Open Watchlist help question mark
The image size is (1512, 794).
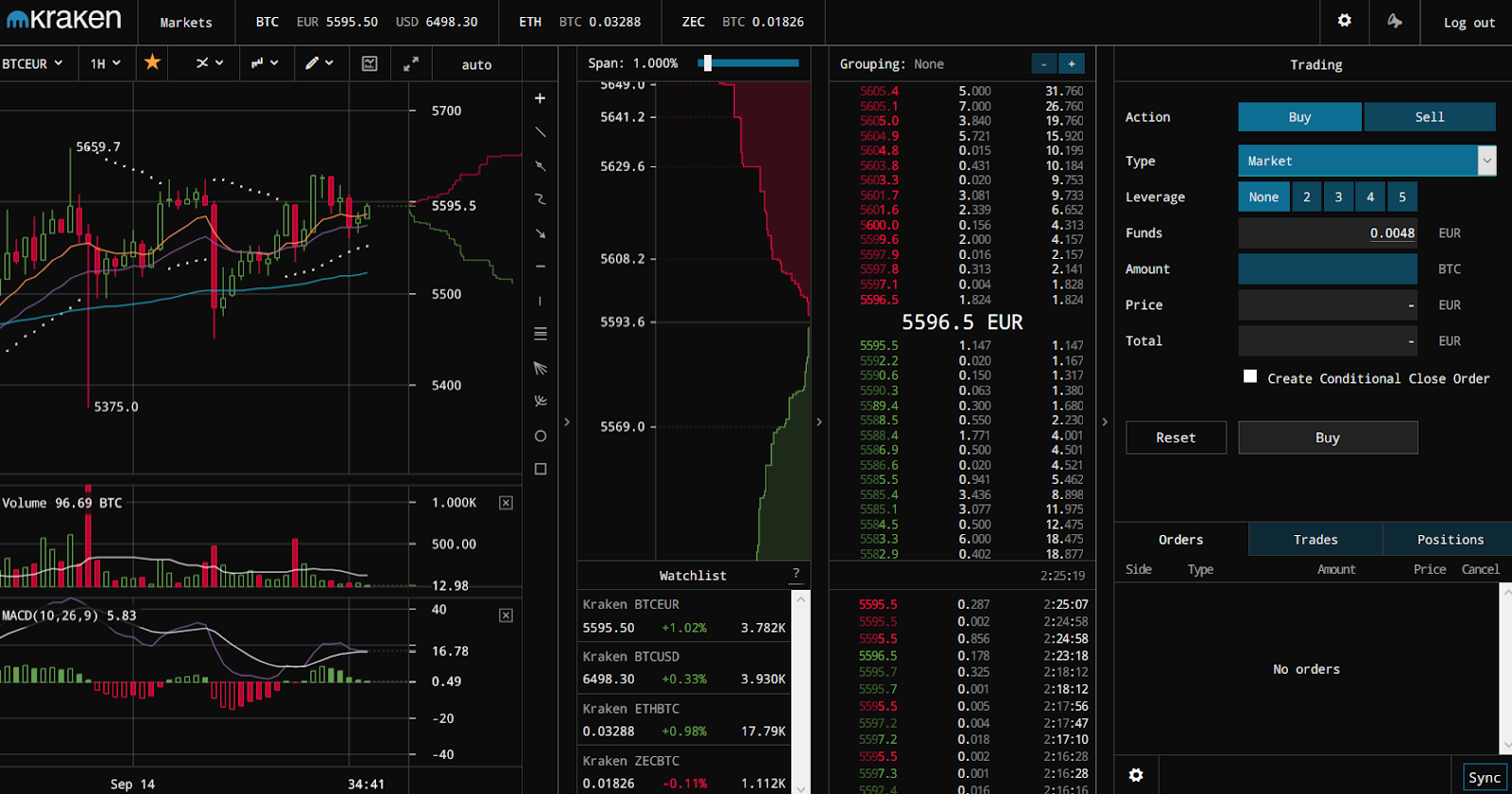point(796,573)
